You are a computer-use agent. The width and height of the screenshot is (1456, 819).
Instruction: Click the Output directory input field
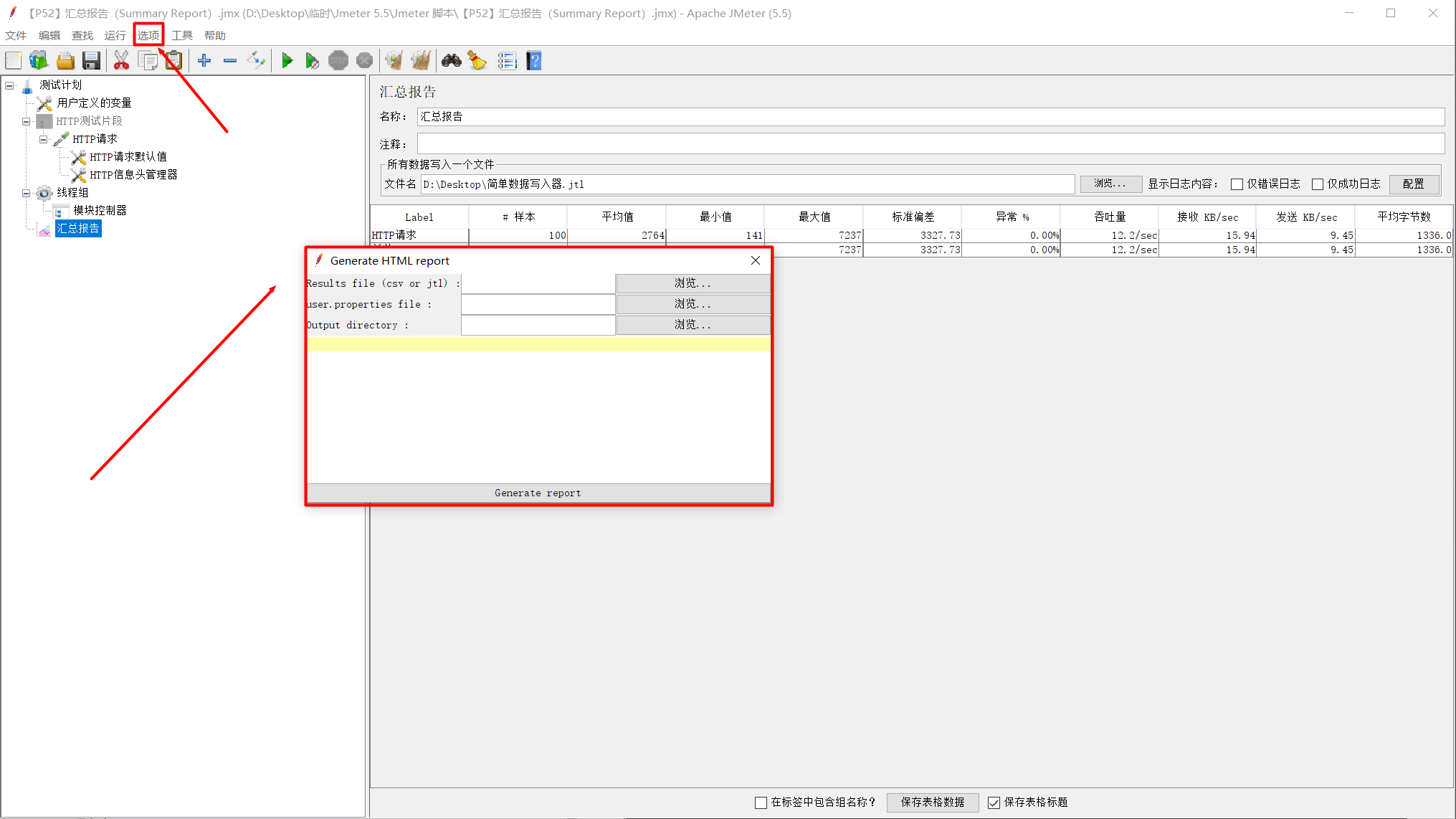click(538, 325)
